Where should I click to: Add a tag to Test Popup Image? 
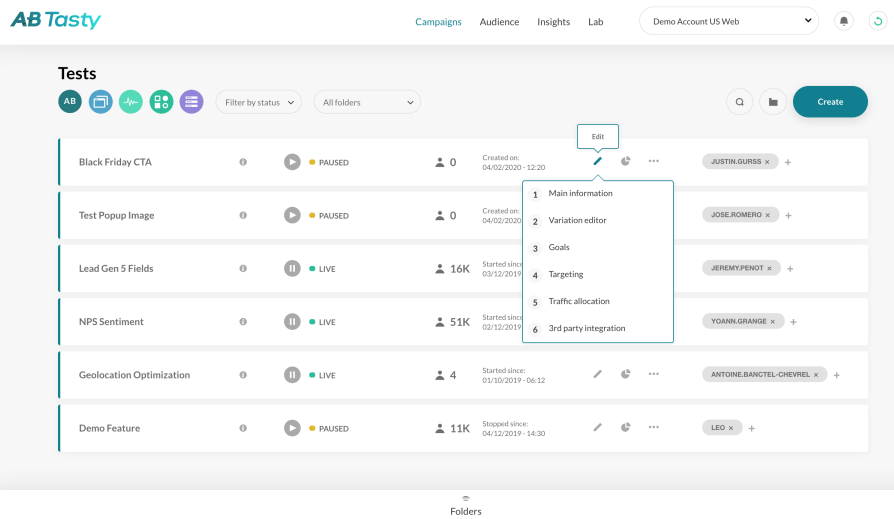pos(788,216)
